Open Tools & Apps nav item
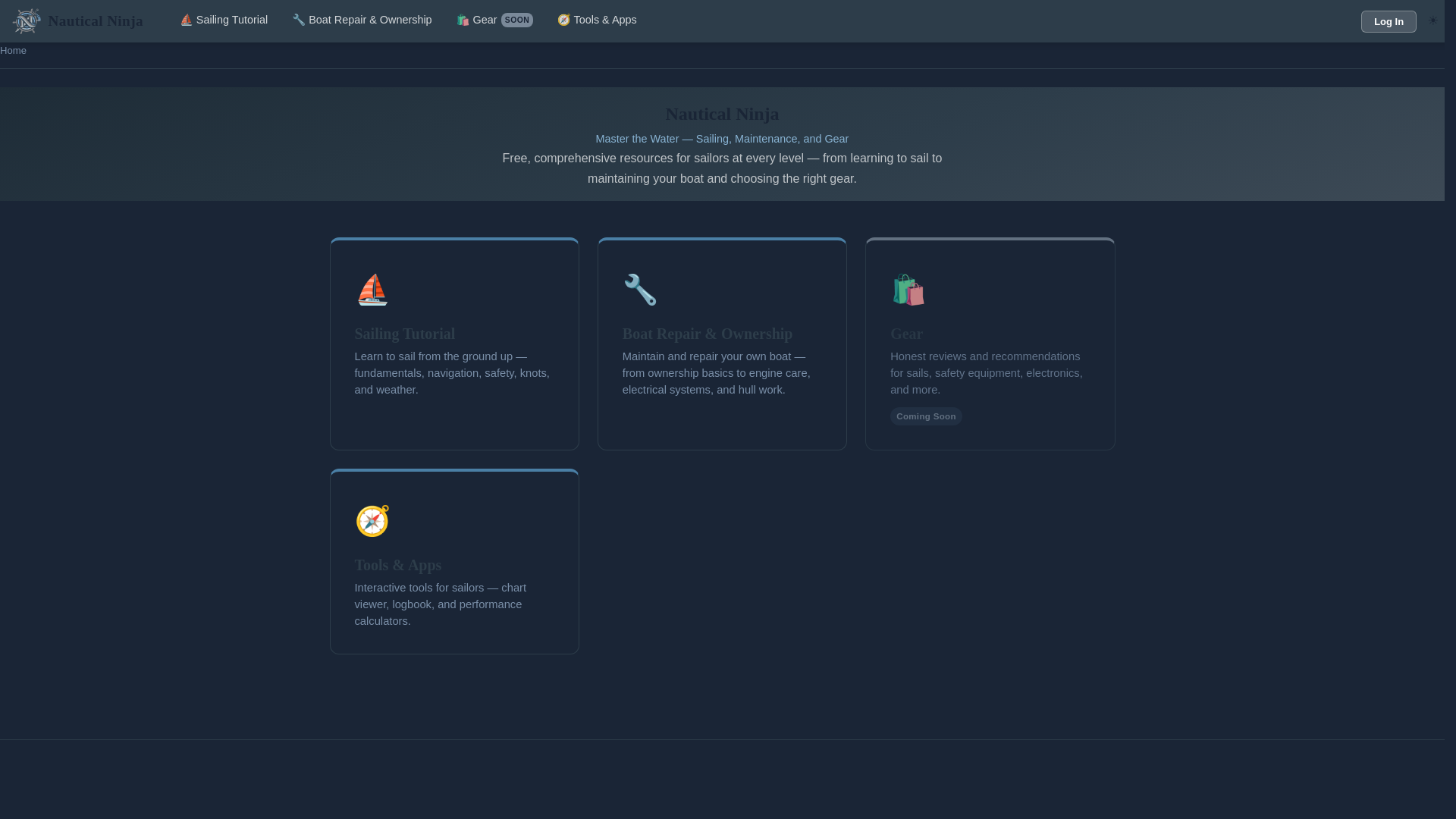 tap(597, 20)
